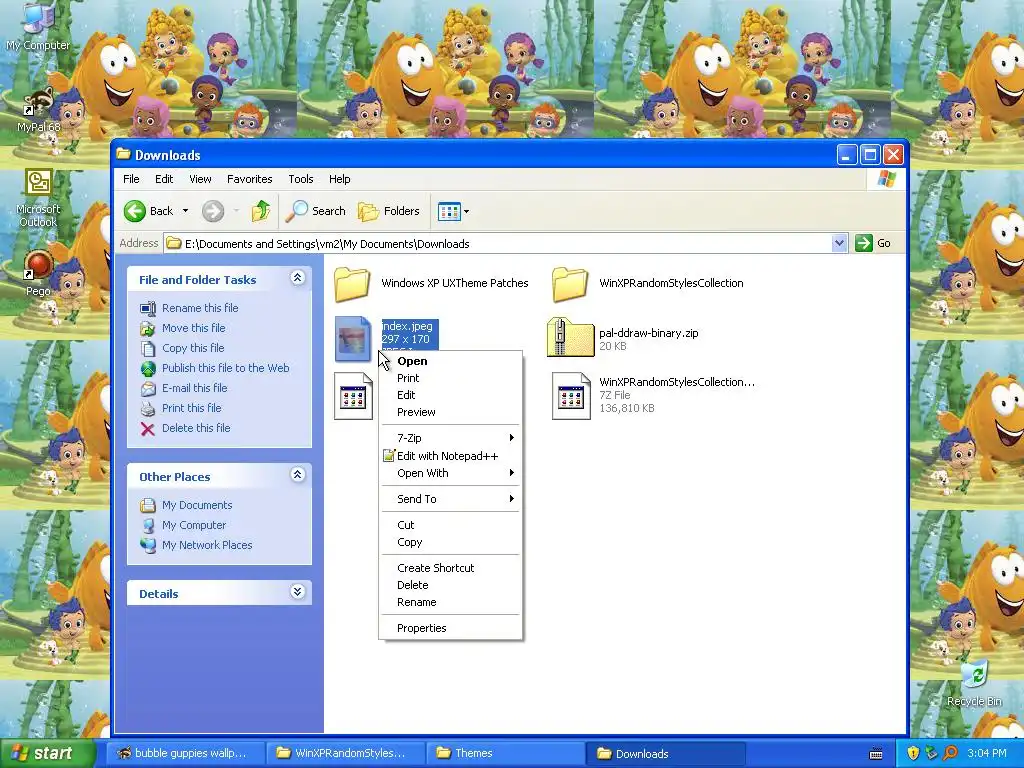Open the Views dropdown arrow
Viewport: 1024px width, 768px height.
[x=466, y=212]
